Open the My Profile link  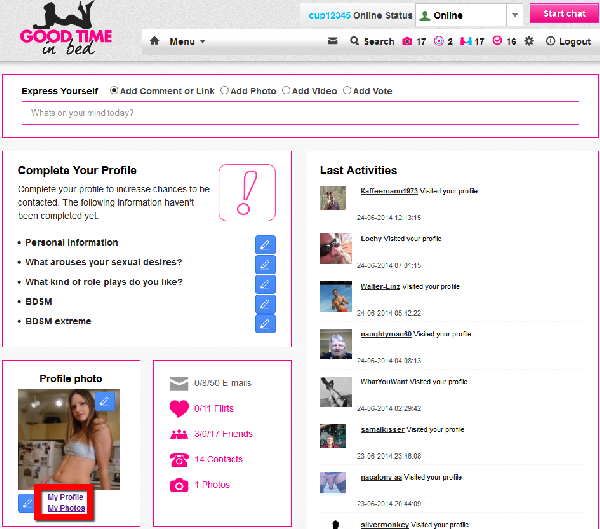coord(66,497)
